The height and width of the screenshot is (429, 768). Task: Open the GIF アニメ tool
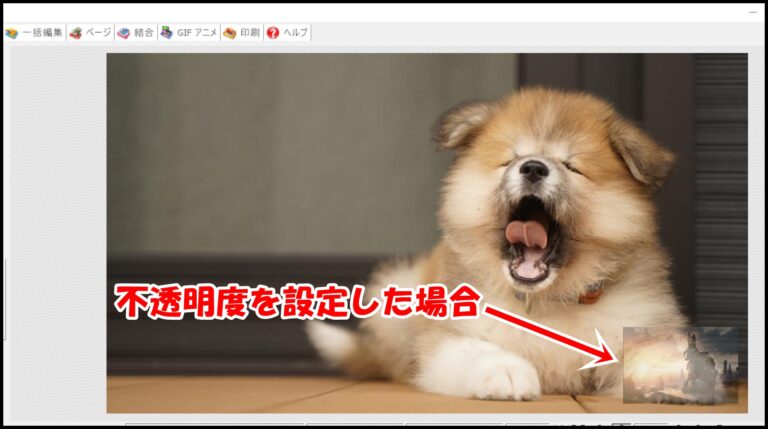click(x=189, y=33)
